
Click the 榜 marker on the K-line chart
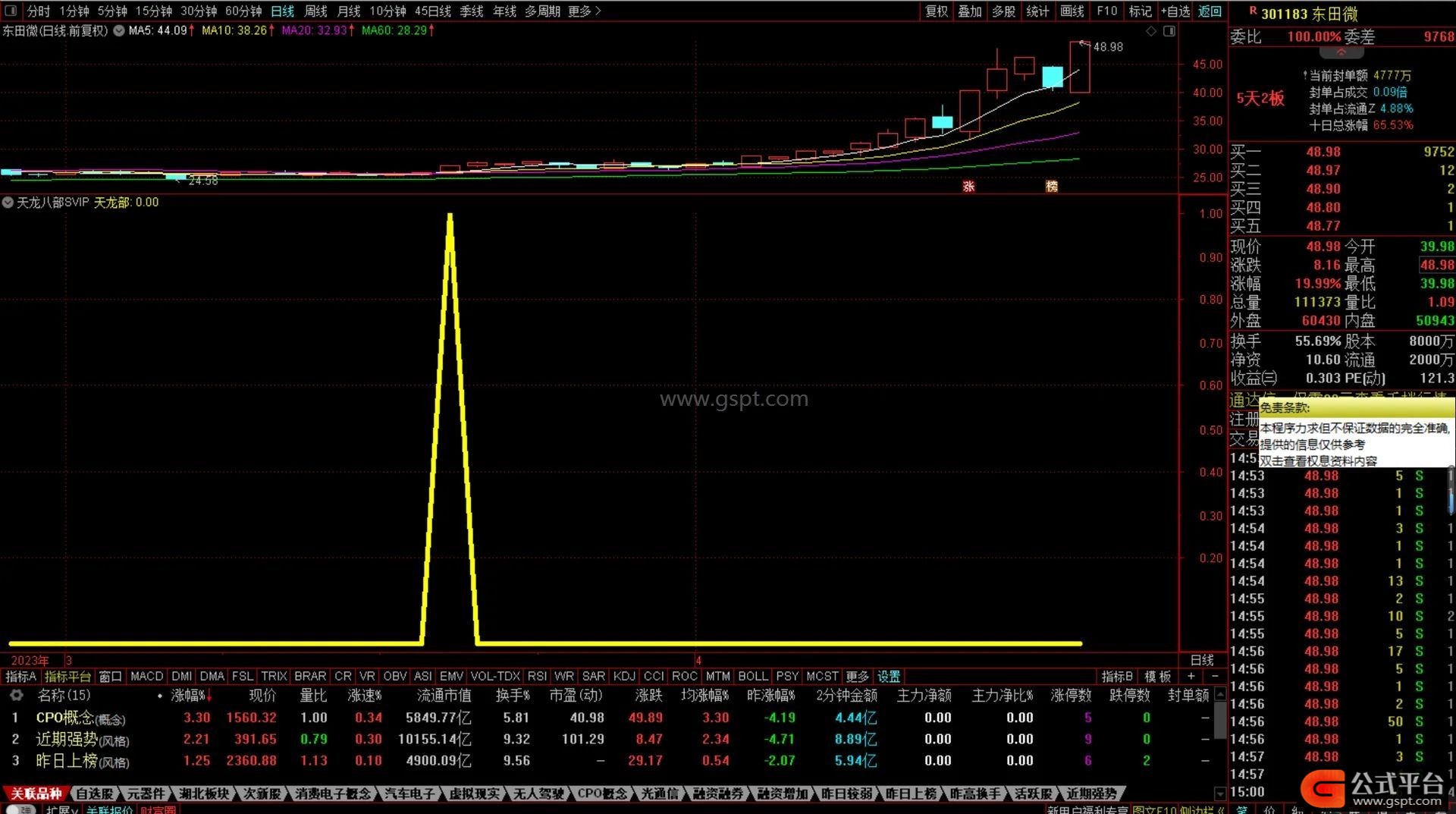(1051, 186)
